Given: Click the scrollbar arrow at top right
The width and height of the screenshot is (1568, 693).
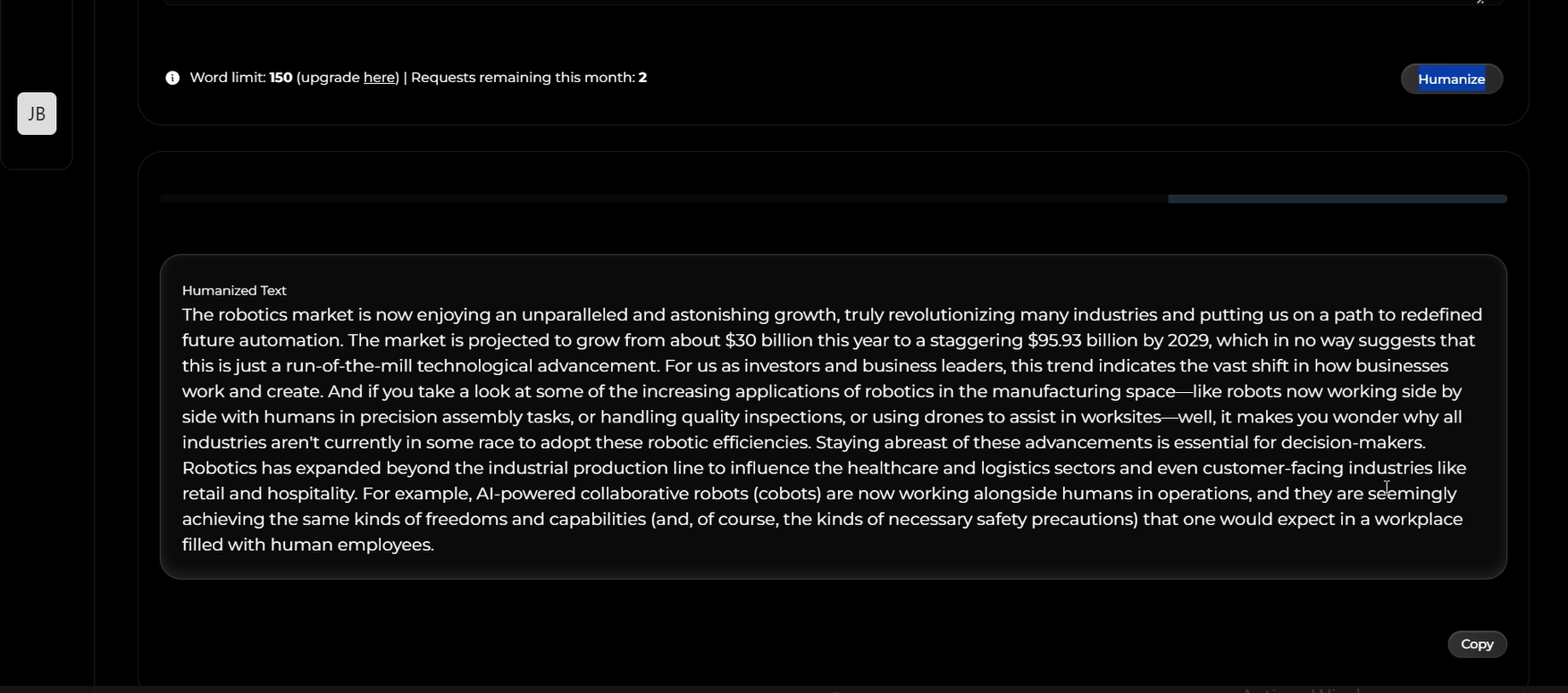Looking at the screenshot, I should coord(1480,4).
